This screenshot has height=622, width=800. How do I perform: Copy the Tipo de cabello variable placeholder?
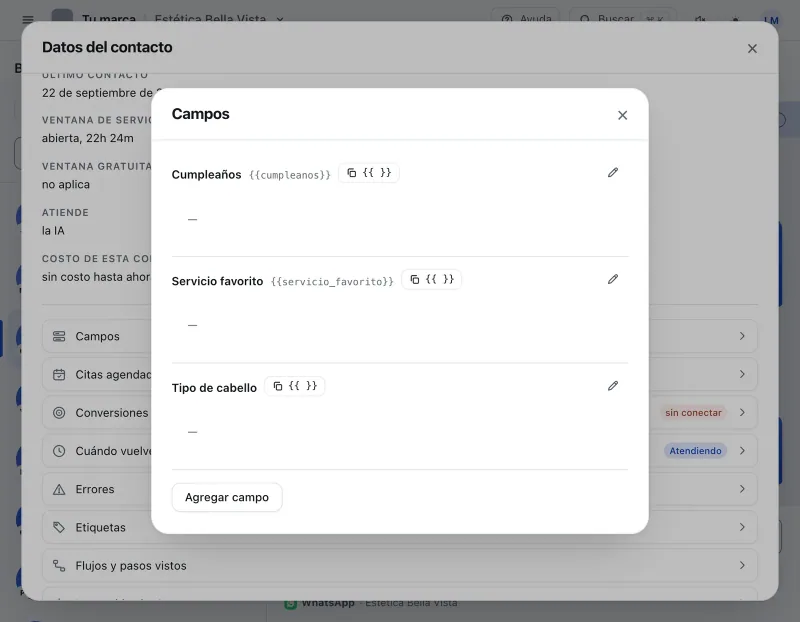(x=294, y=386)
